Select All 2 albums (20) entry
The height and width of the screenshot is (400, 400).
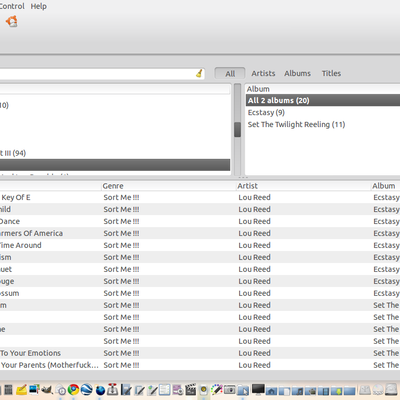pos(323,100)
